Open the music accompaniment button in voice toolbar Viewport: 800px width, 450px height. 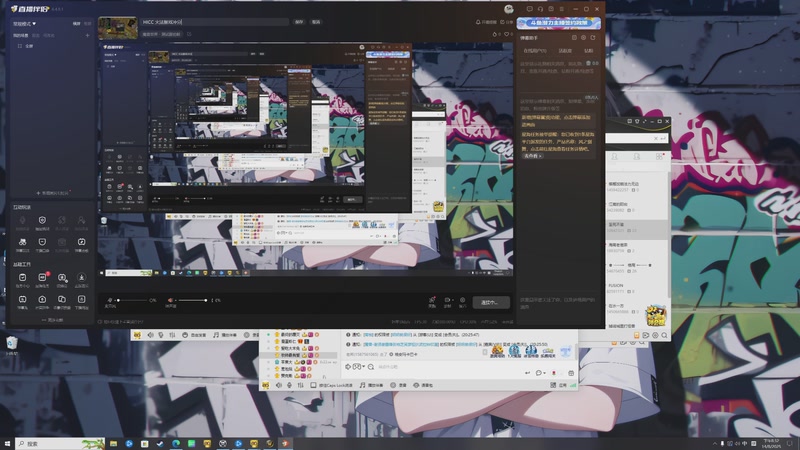coord(371,385)
